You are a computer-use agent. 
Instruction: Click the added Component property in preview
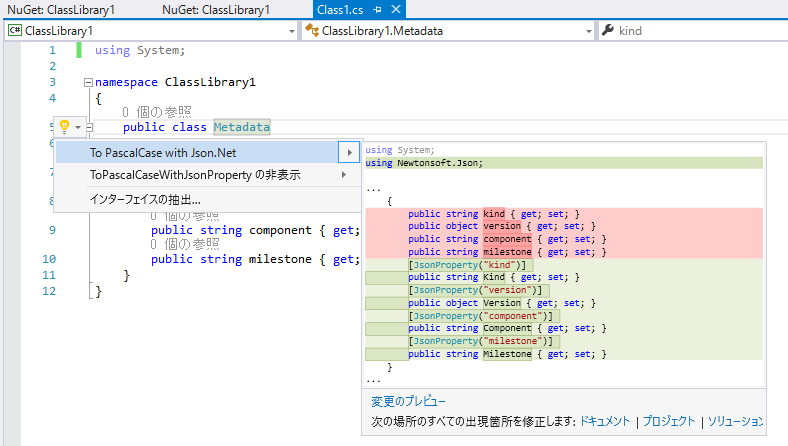[x=507, y=328]
